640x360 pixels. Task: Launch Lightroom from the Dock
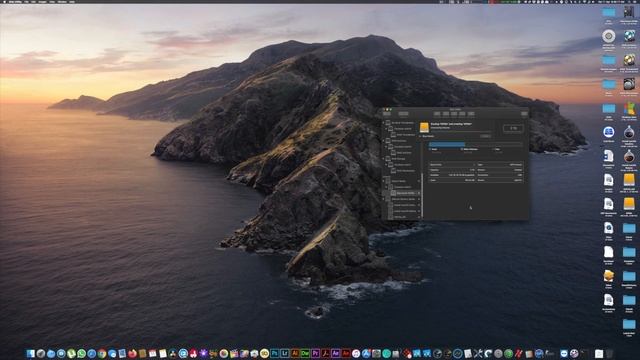pos(284,353)
